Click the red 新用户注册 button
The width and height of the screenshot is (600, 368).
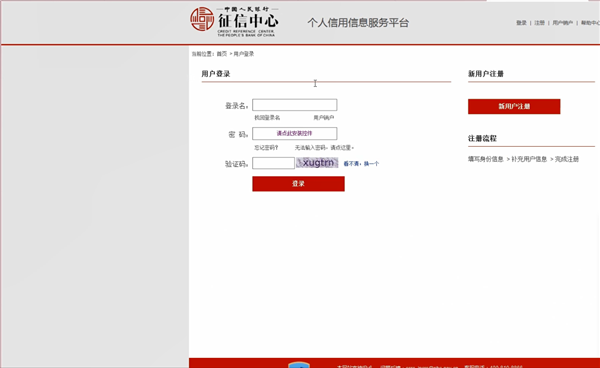(x=514, y=106)
